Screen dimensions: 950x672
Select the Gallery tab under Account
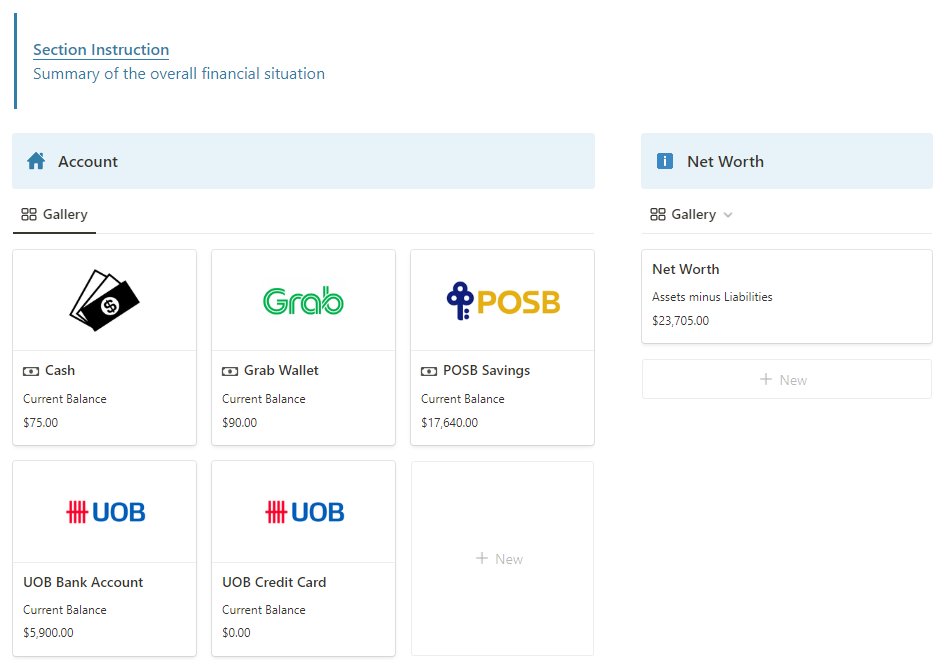(55, 215)
